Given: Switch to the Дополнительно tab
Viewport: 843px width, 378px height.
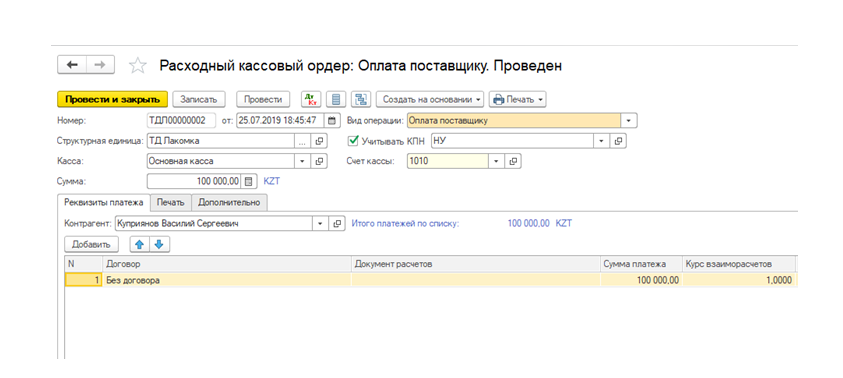Looking at the screenshot, I should 229,202.
